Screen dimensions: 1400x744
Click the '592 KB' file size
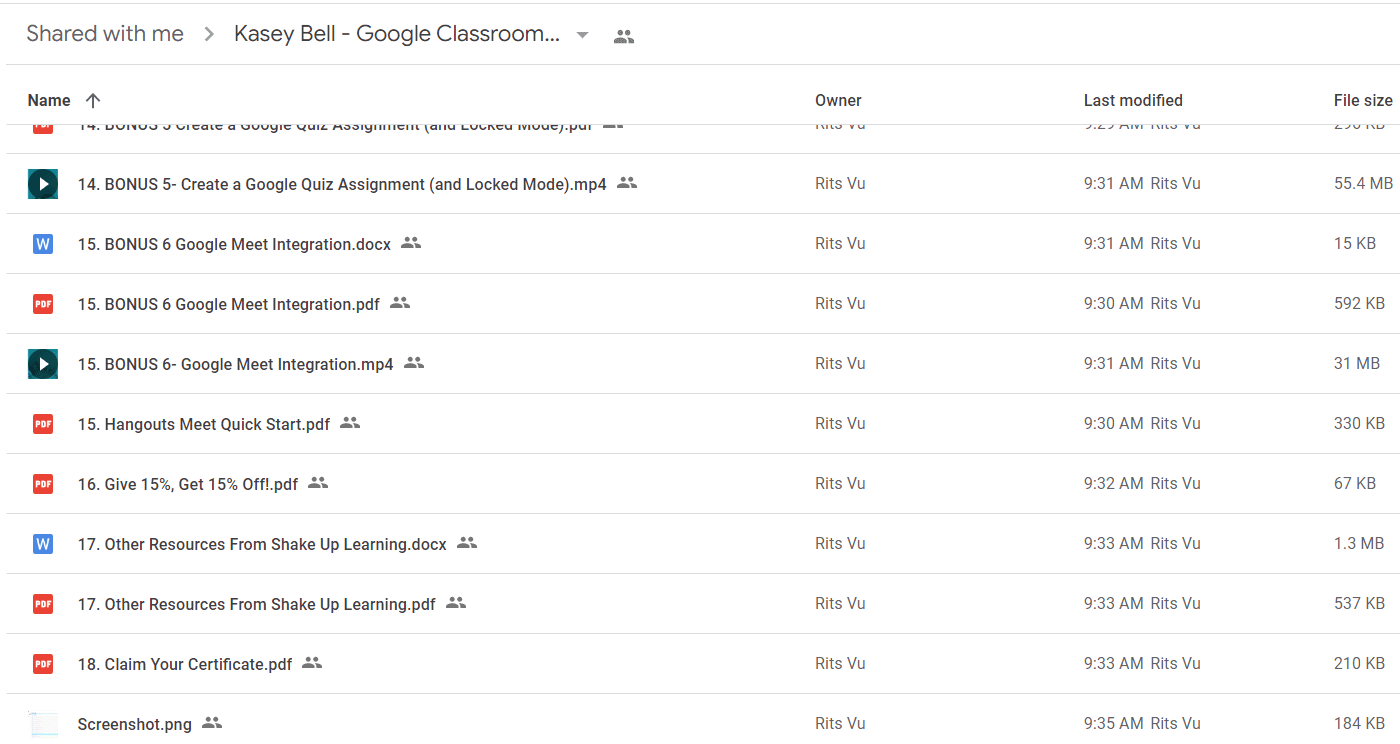[x=1359, y=304]
